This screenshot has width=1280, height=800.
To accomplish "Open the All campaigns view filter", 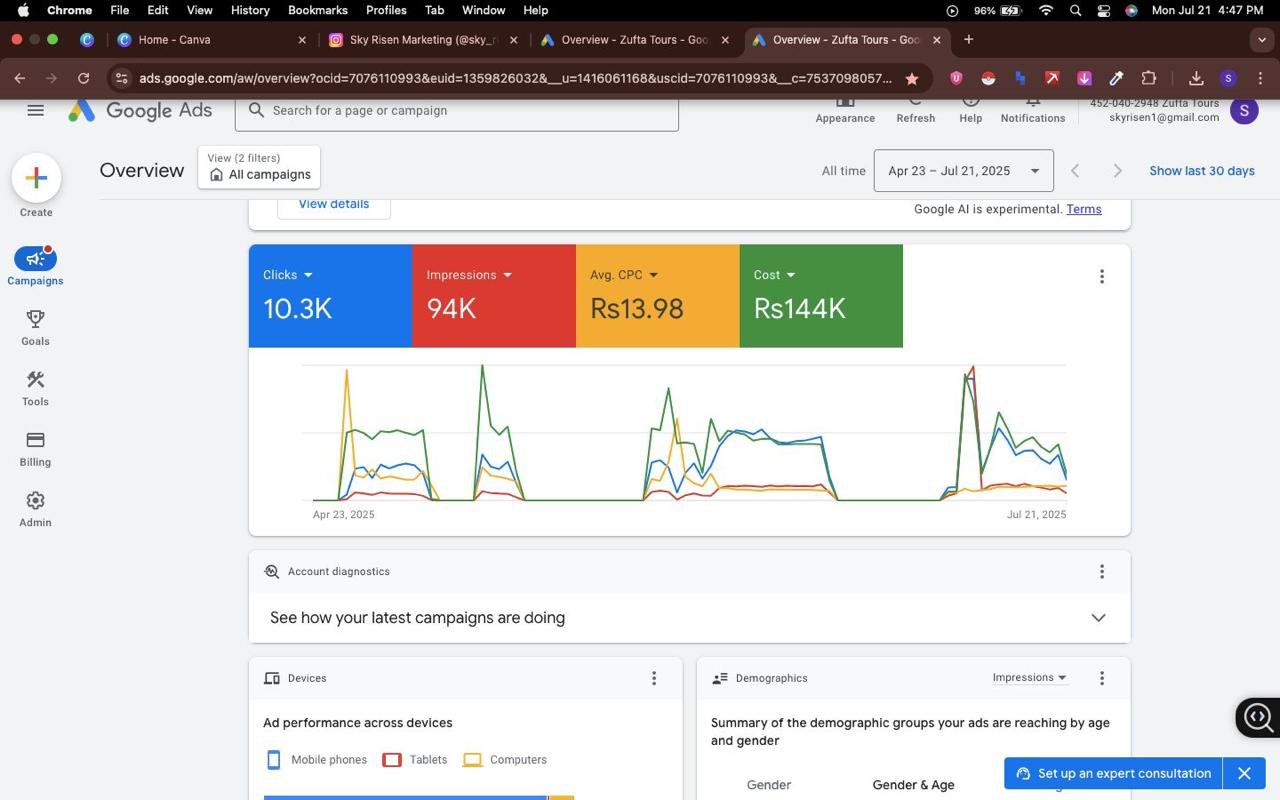I will click(260, 167).
